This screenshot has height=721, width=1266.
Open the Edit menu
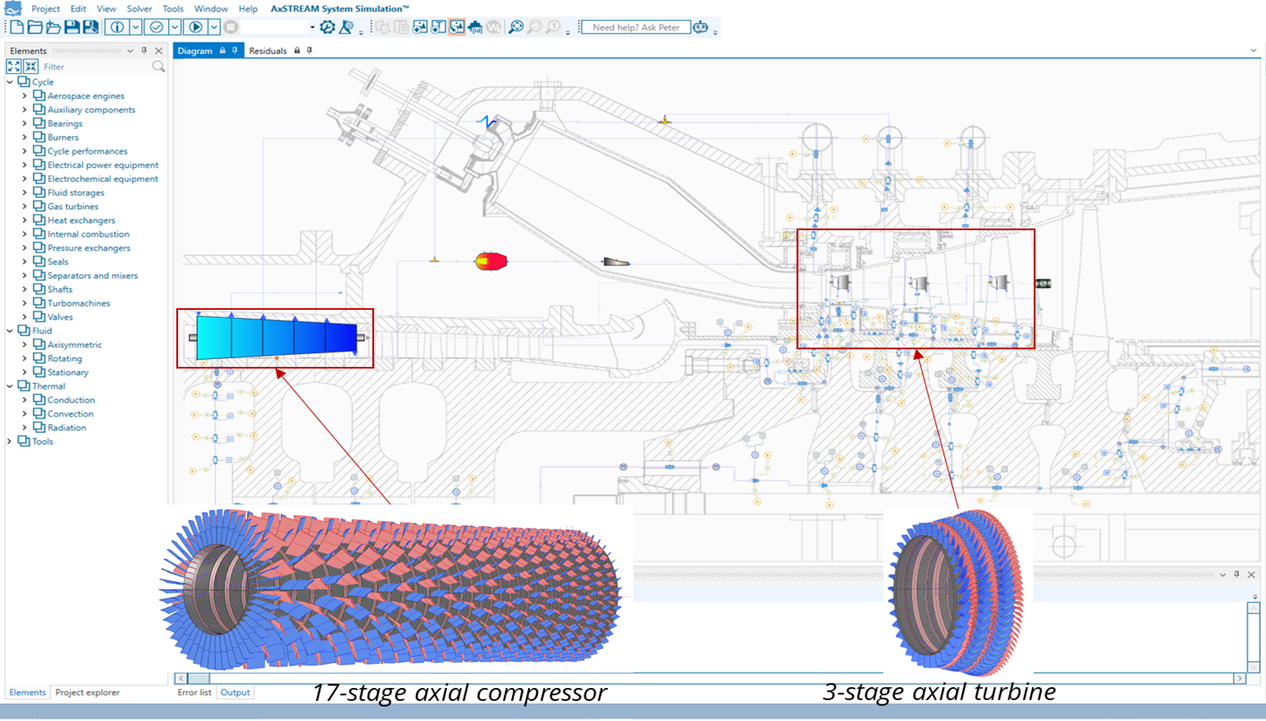(x=78, y=8)
